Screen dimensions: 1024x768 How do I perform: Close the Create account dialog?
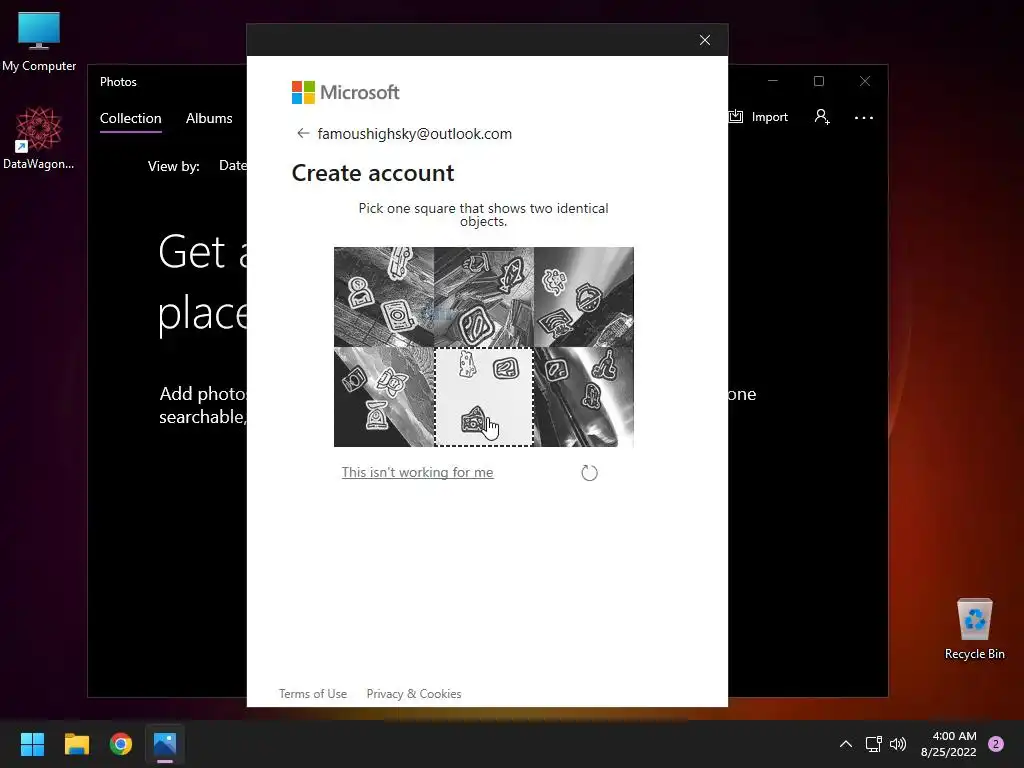(x=705, y=40)
